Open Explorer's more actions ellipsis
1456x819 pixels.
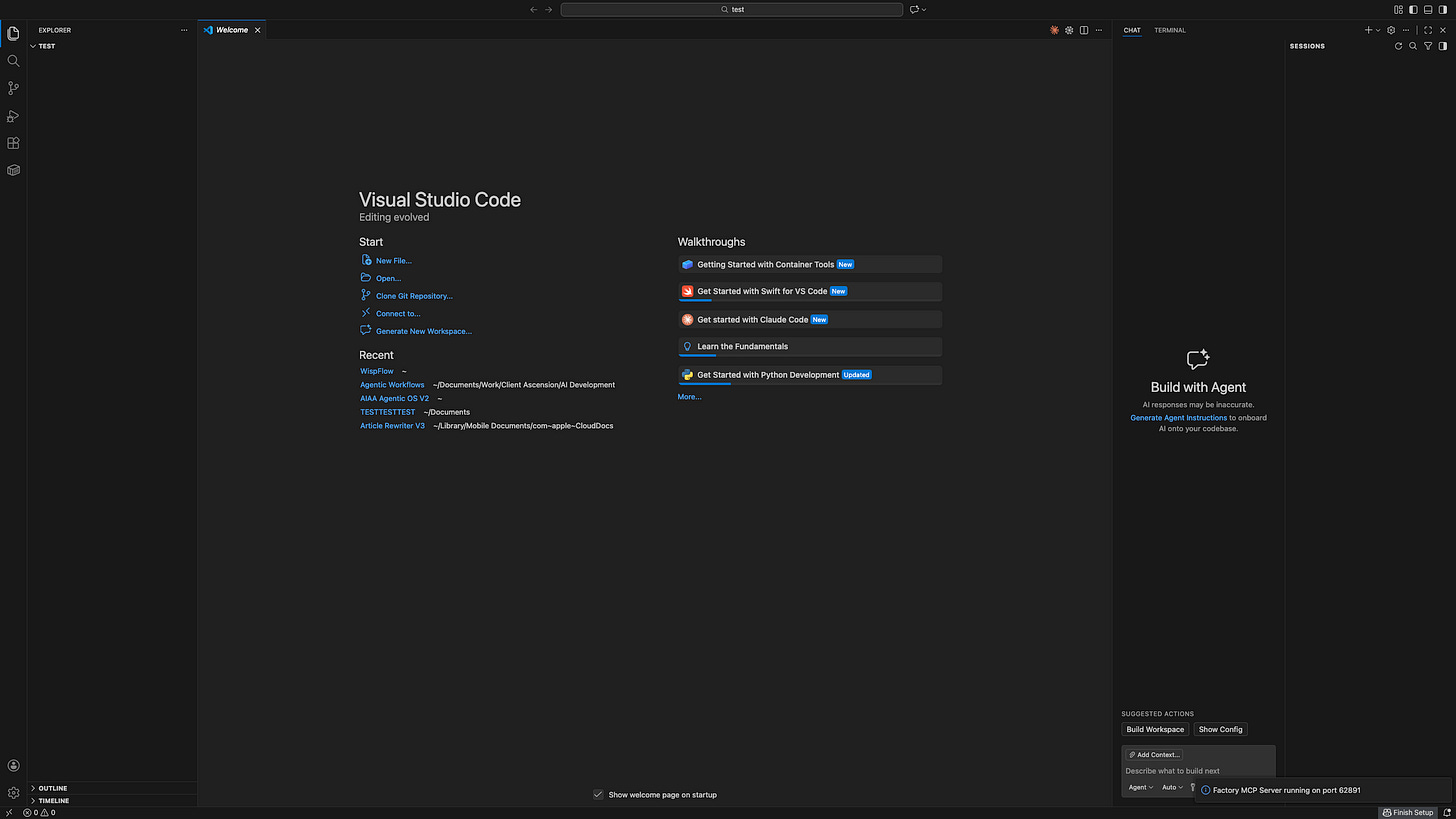[184, 30]
